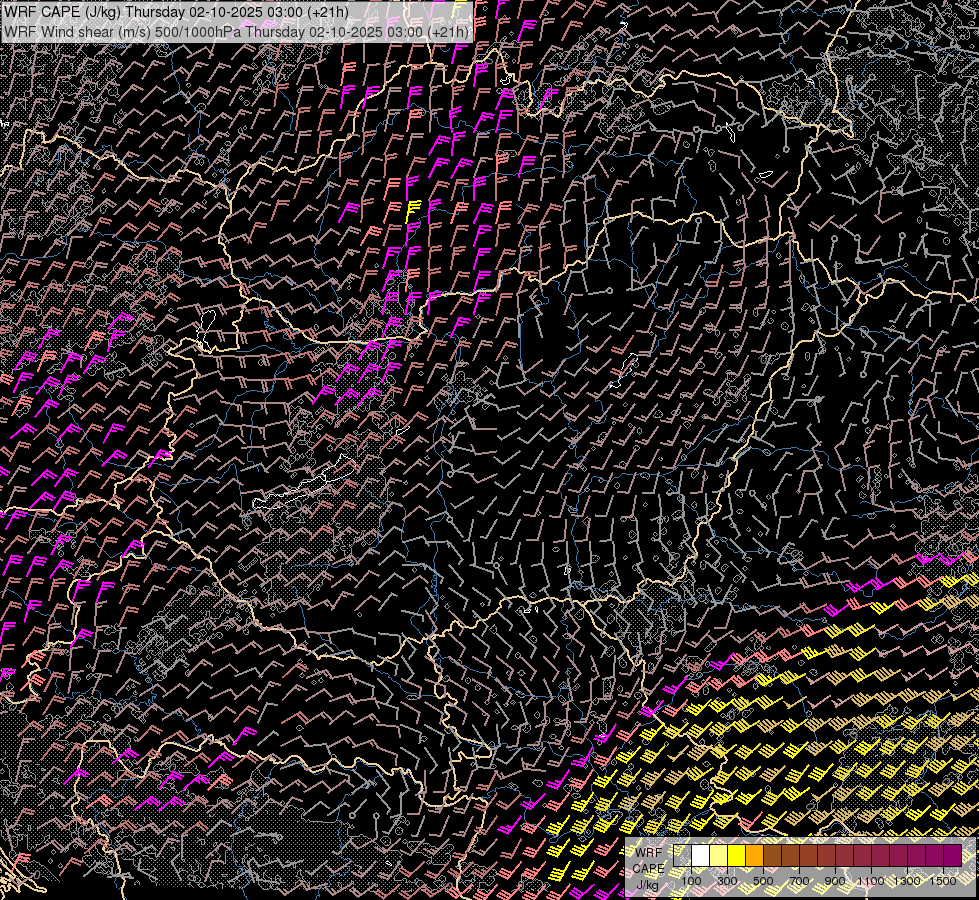The height and width of the screenshot is (900, 979).
Task: Click the brown swatch right of orange
Action: click(x=773, y=855)
